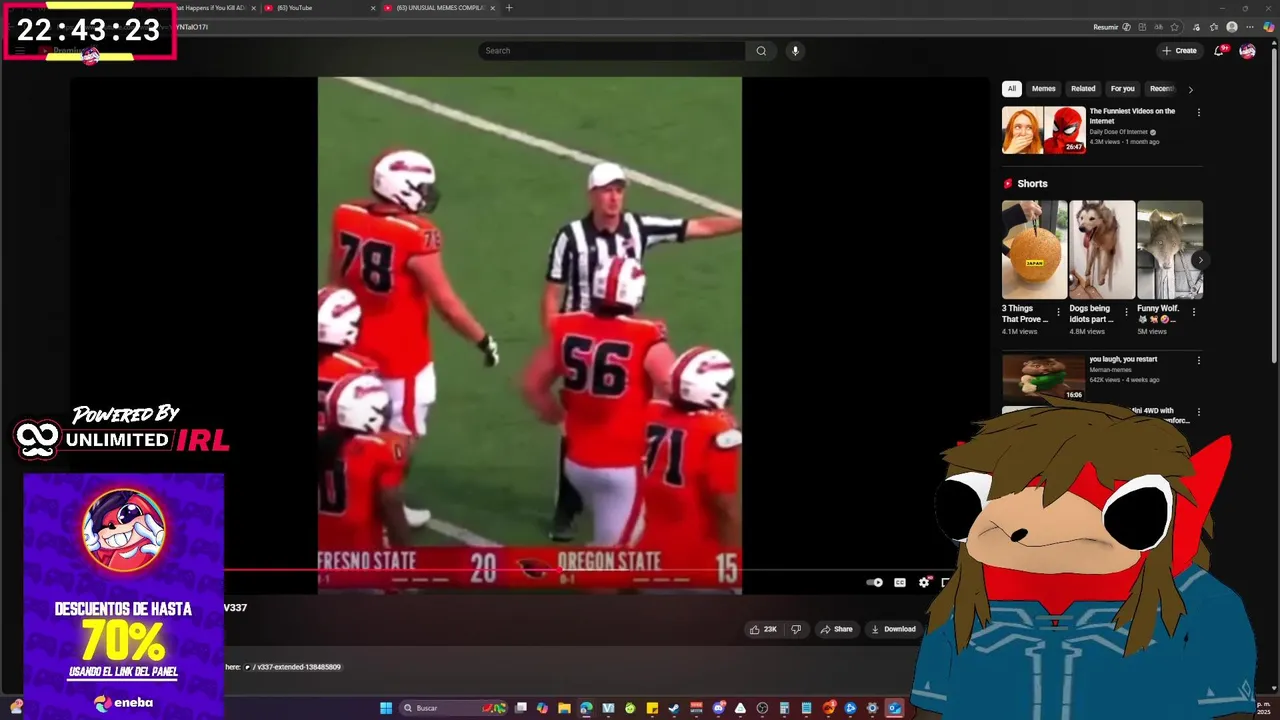Toggle the autoplay switch in player
Image resolution: width=1280 pixels, height=720 pixels.
pyautogui.click(x=875, y=582)
